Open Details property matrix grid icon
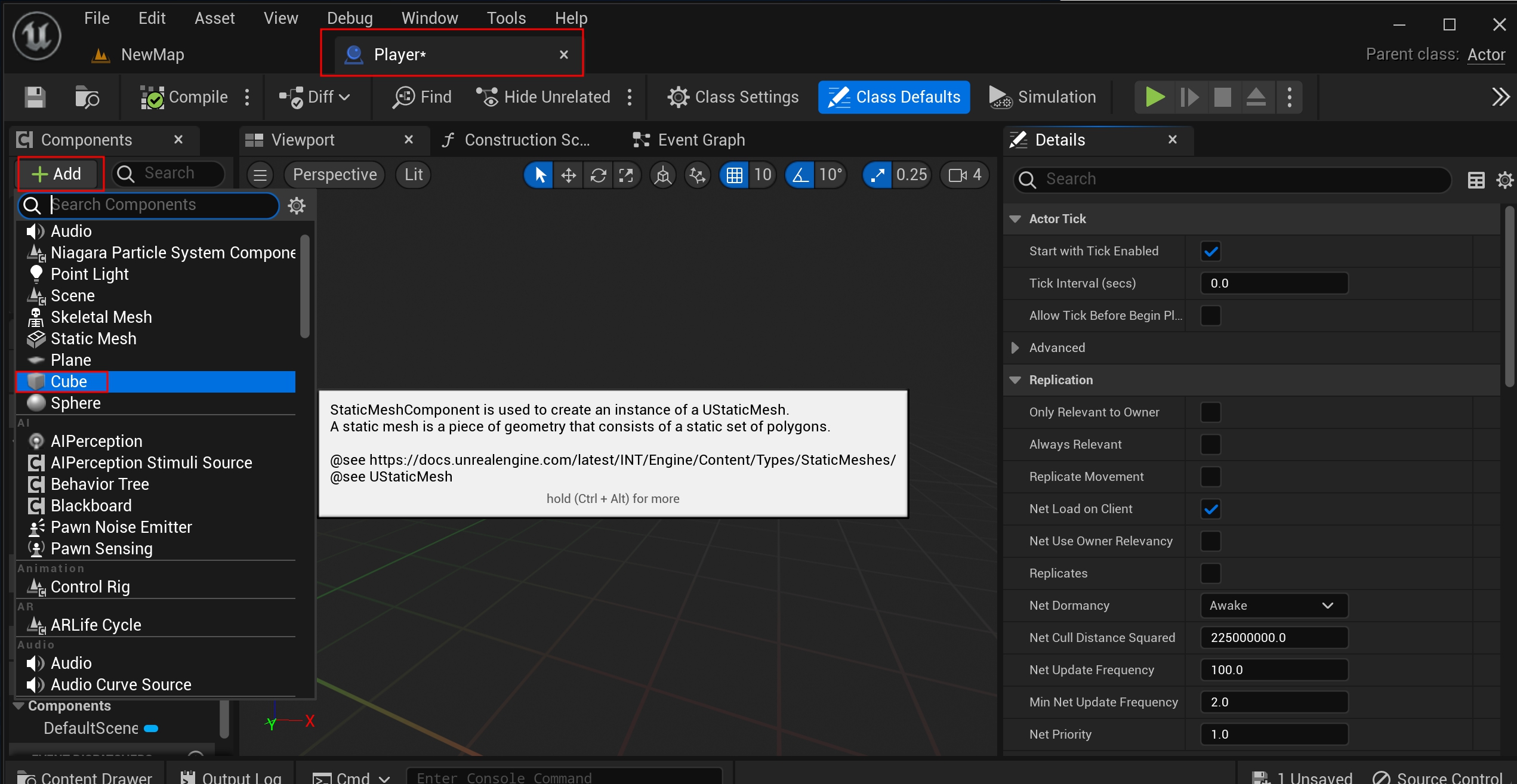Image resolution: width=1517 pixels, height=784 pixels. pos(1476,180)
